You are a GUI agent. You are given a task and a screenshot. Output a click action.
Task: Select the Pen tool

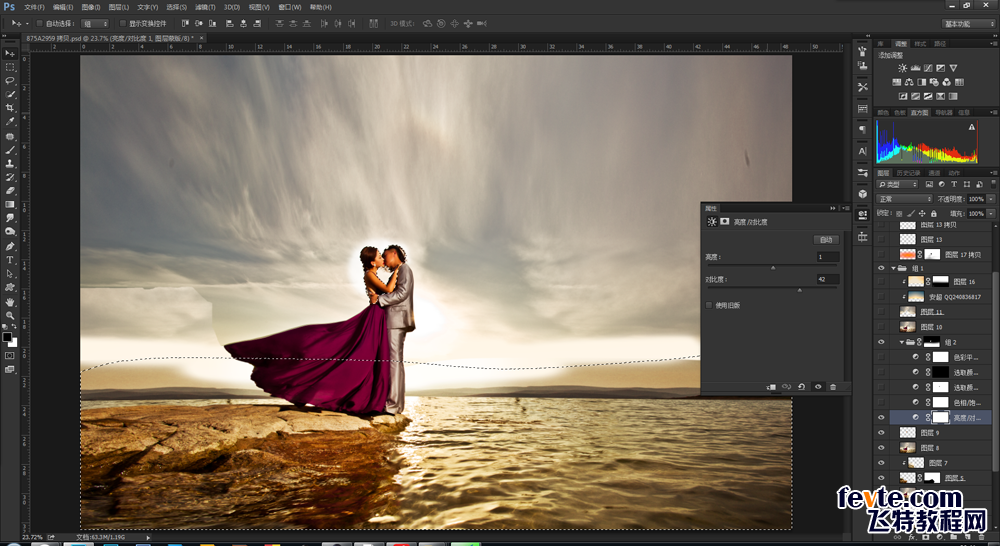(x=10, y=246)
